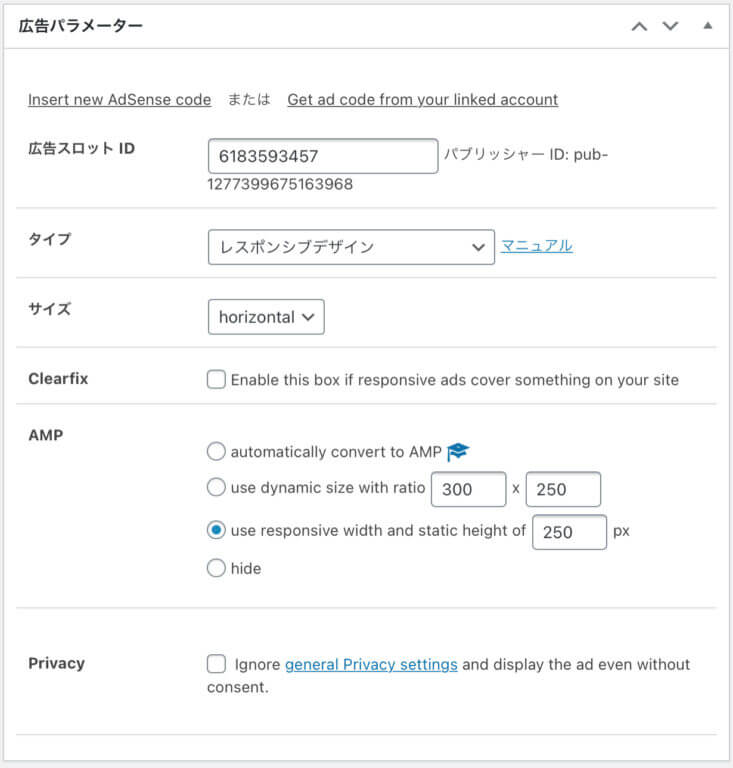Click Get ad code from your linked account
The image size is (733, 768).
point(423,99)
